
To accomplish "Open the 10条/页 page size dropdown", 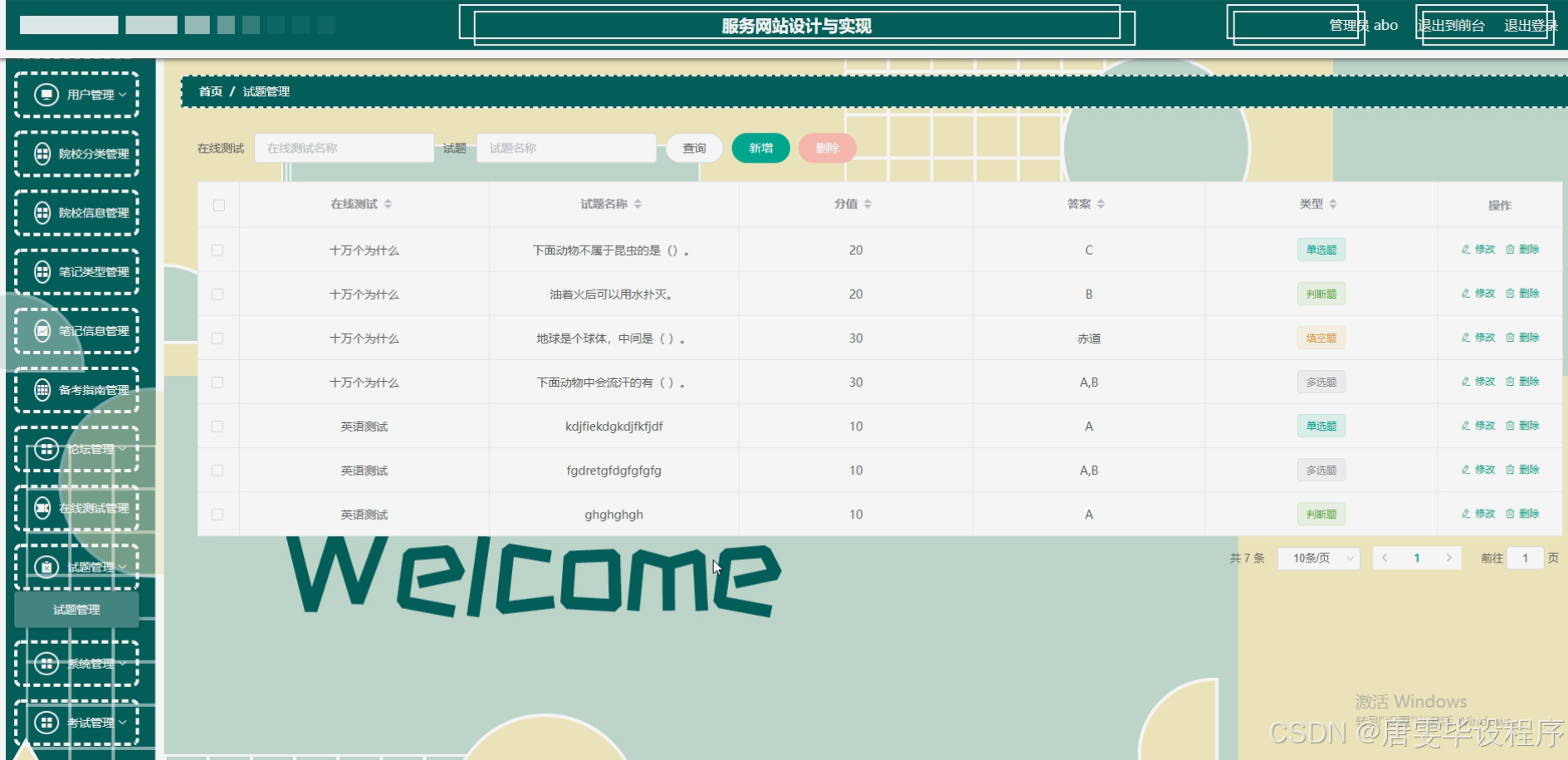I will tap(1319, 558).
